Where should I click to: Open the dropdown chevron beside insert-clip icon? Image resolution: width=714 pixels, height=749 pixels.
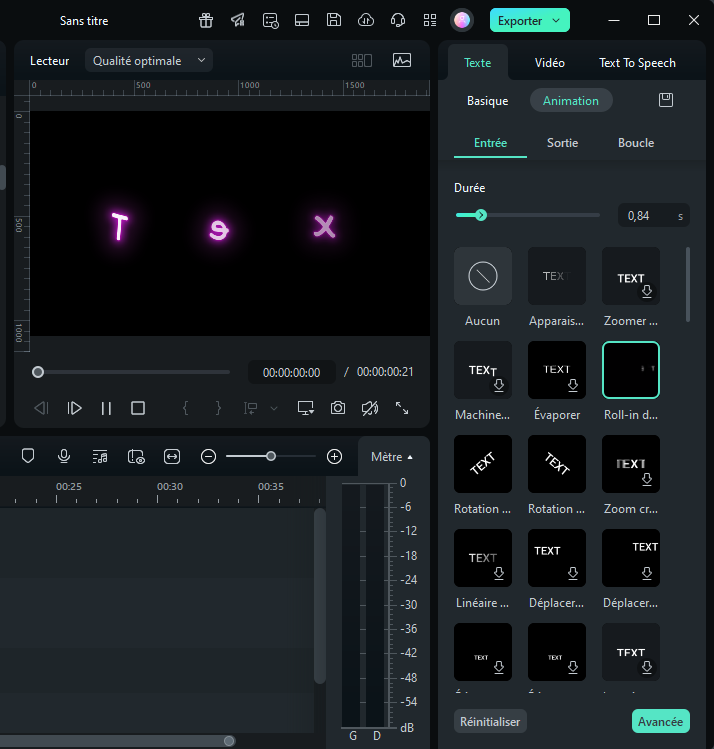(x=274, y=408)
